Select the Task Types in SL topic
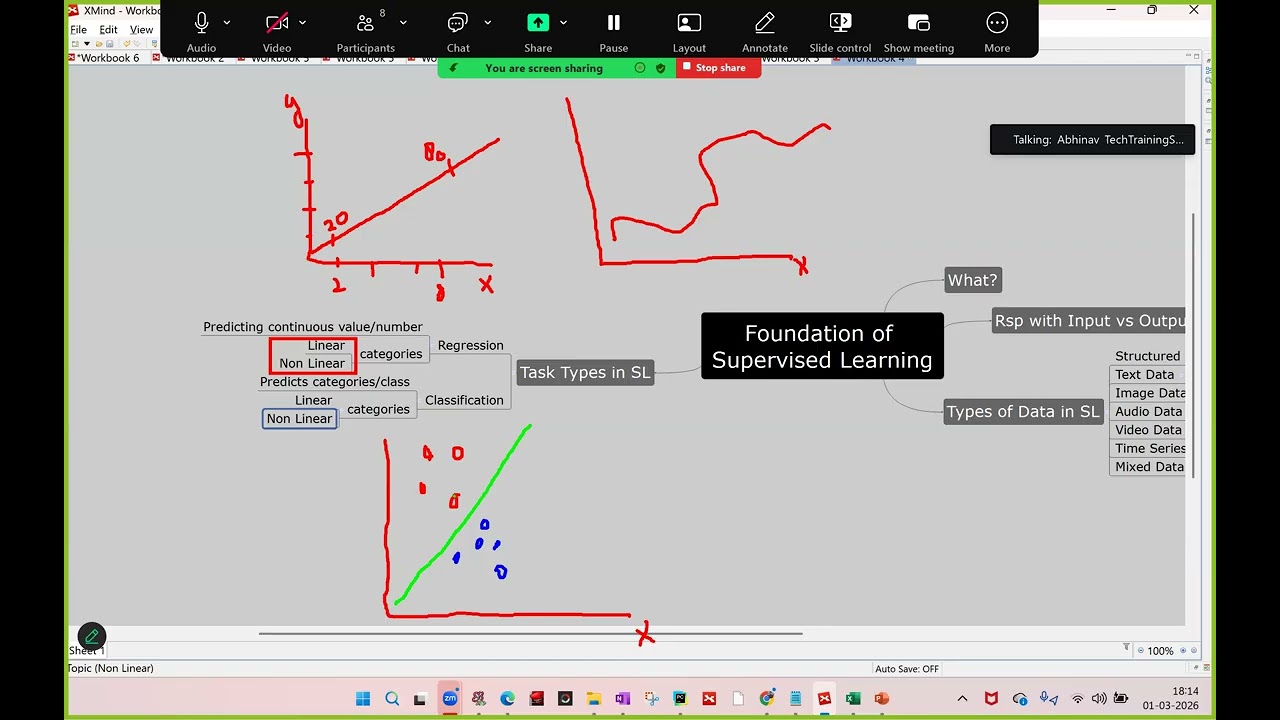This screenshot has width=1280, height=720. 585,372
